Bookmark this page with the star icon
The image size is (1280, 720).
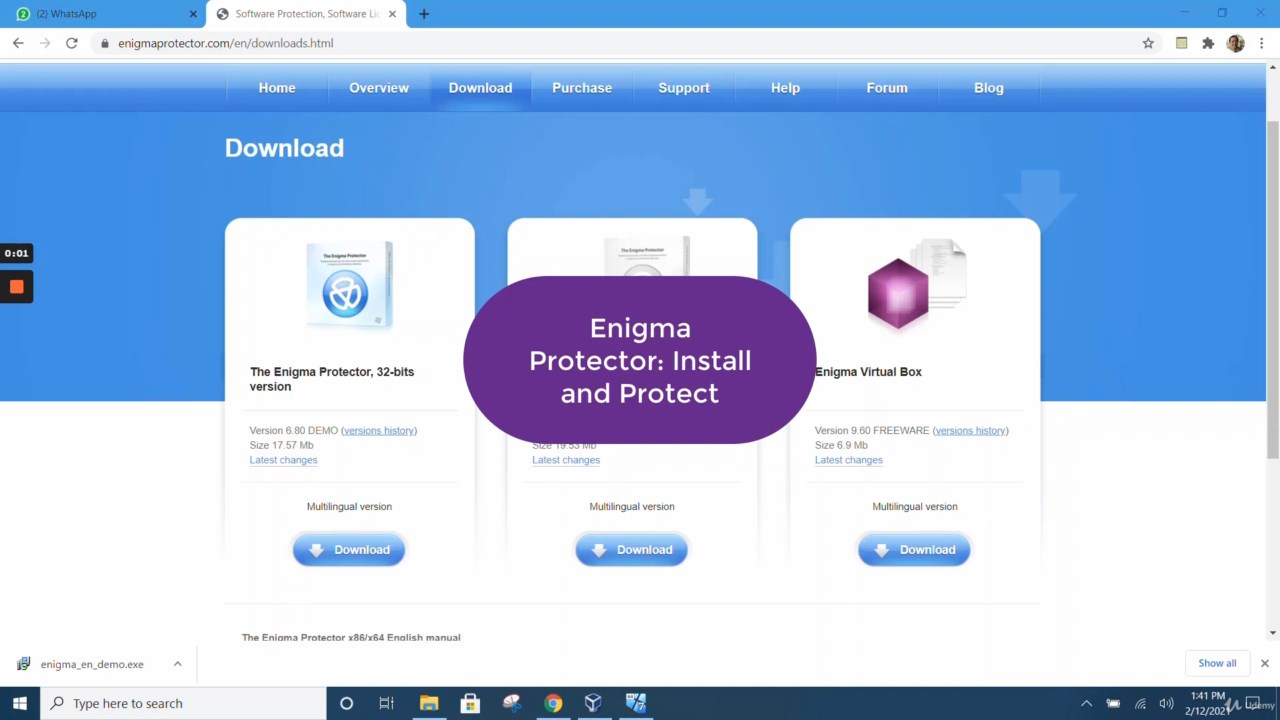click(x=1148, y=43)
